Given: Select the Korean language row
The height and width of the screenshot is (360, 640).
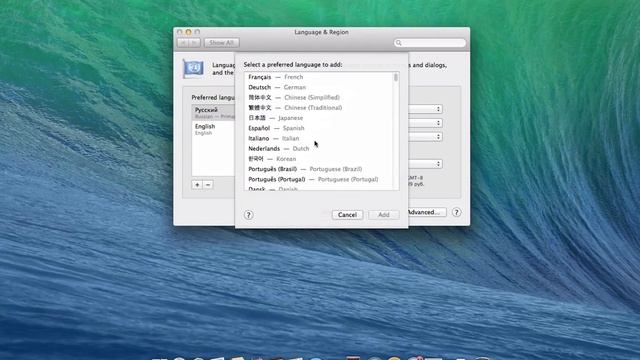Looking at the screenshot, I should 319,159.
